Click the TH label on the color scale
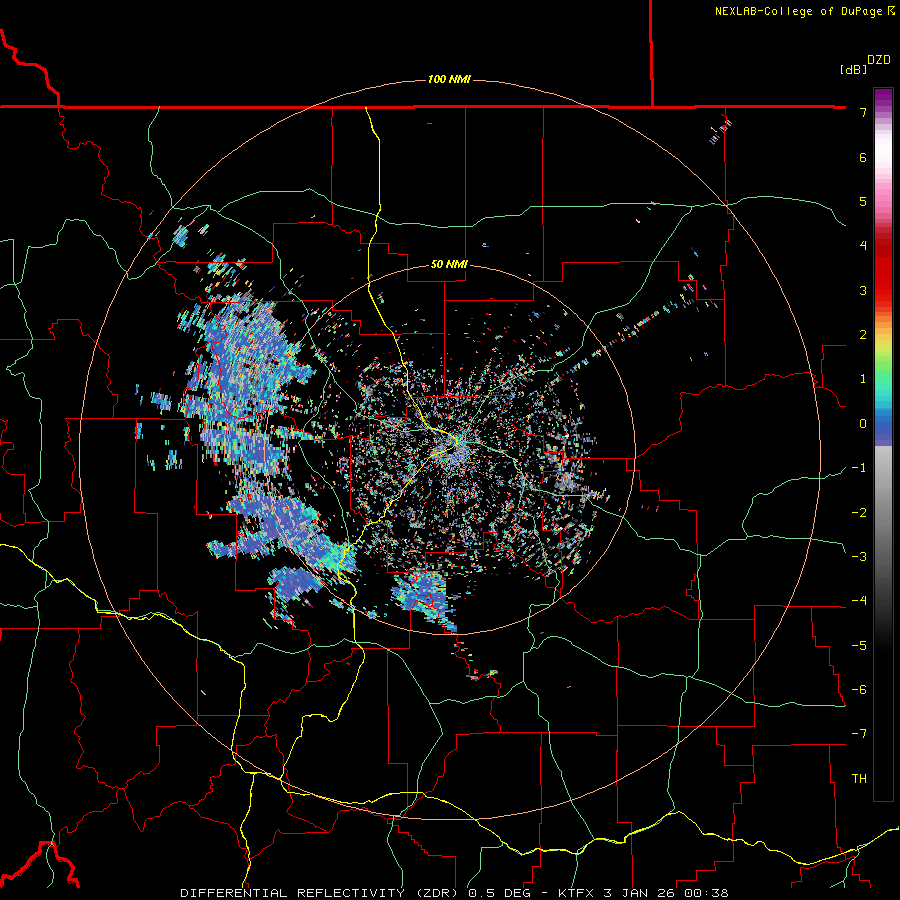The height and width of the screenshot is (900, 900). coord(859,778)
